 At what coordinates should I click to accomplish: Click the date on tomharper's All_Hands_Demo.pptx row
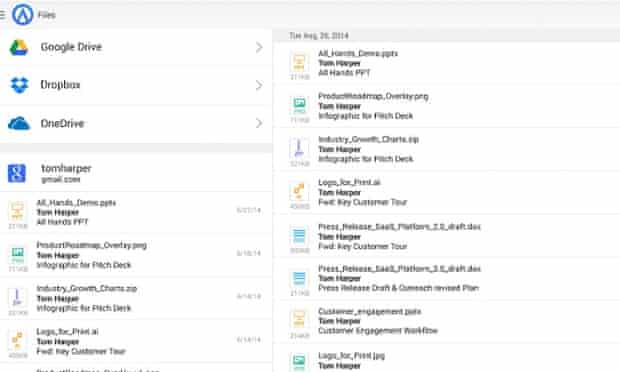(249, 210)
